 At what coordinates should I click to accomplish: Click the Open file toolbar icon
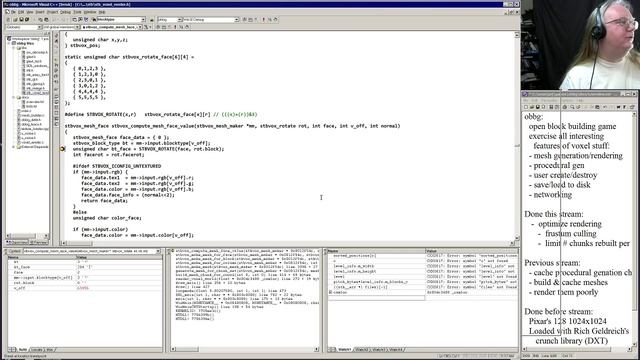tap(16, 19)
